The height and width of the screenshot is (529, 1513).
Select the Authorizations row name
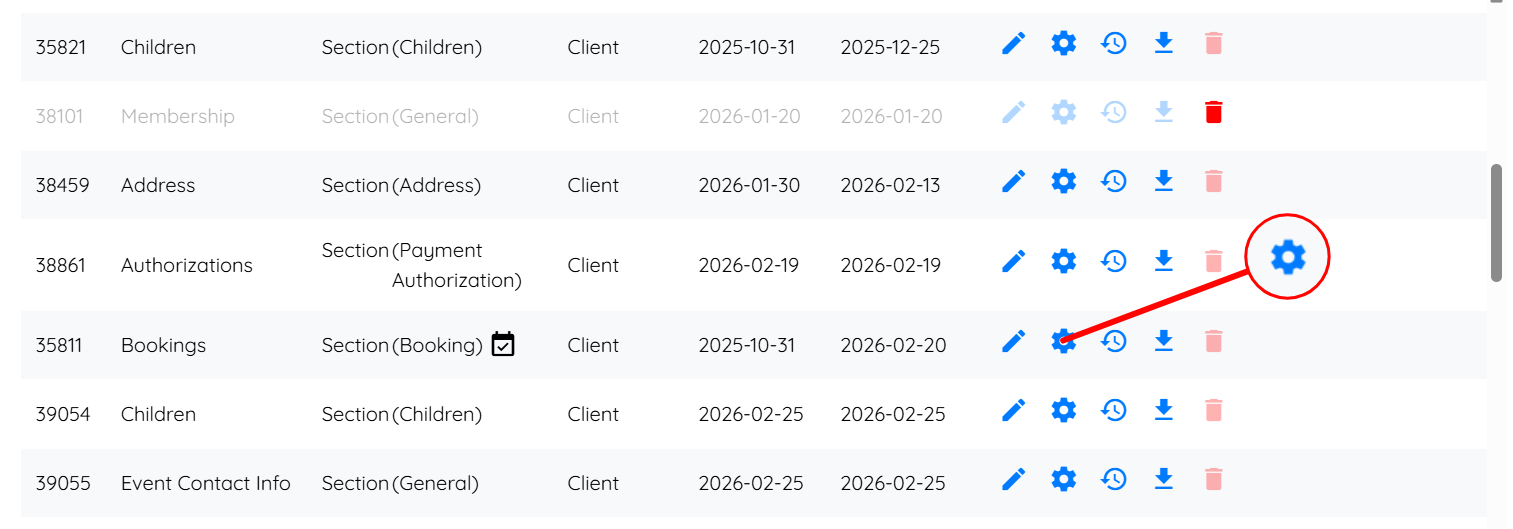pyautogui.click(x=187, y=265)
